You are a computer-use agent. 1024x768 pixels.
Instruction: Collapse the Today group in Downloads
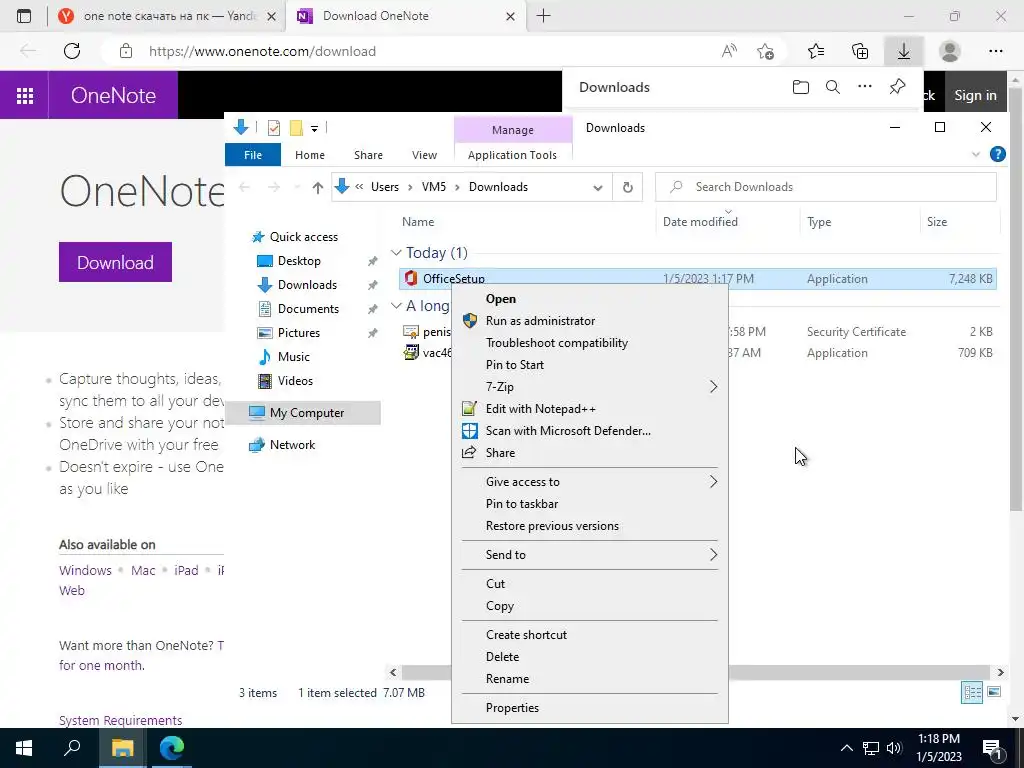396,253
